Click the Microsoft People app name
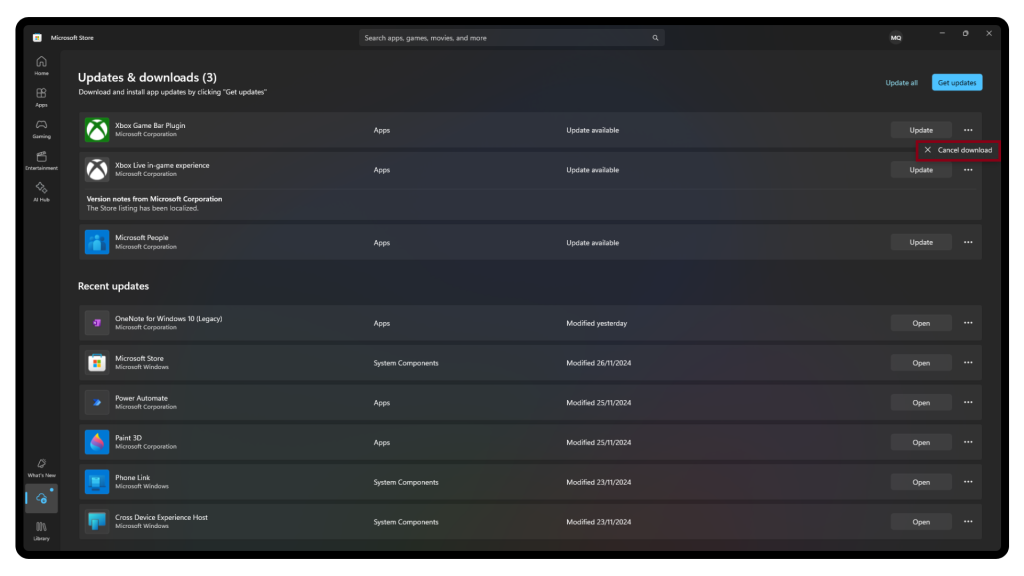 click(142, 238)
